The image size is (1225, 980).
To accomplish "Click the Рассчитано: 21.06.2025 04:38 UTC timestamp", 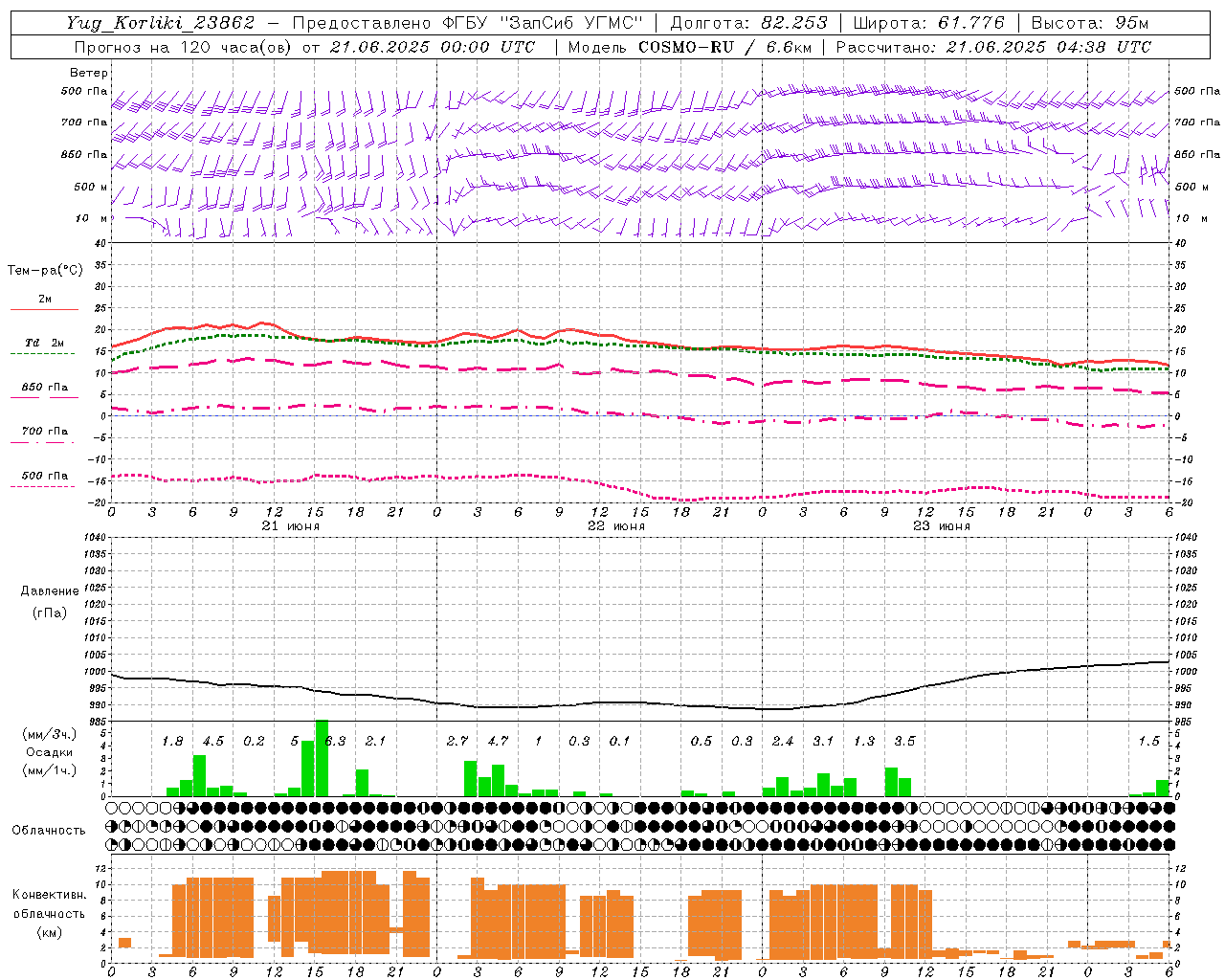I will click(993, 47).
